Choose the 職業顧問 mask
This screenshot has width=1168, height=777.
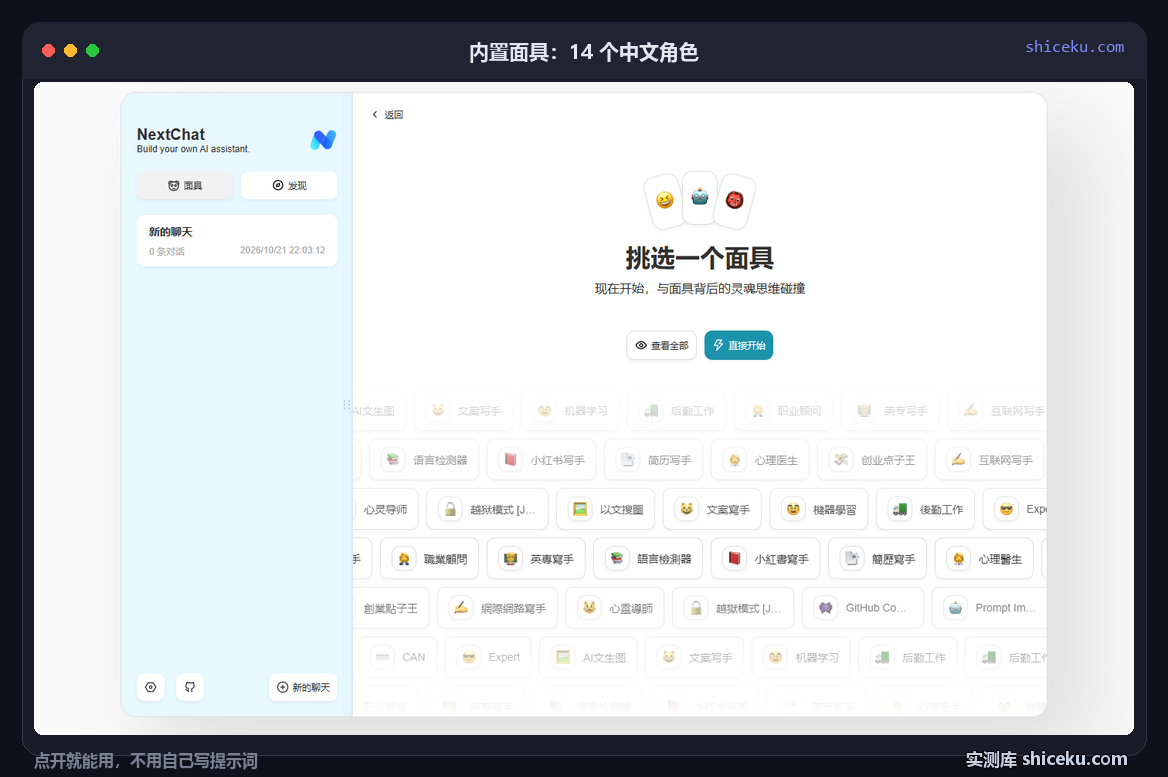click(x=429, y=559)
